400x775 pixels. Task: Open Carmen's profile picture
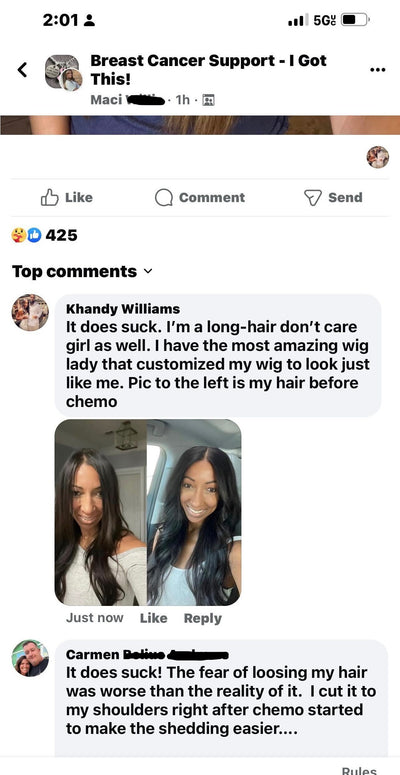click(30, 658)
